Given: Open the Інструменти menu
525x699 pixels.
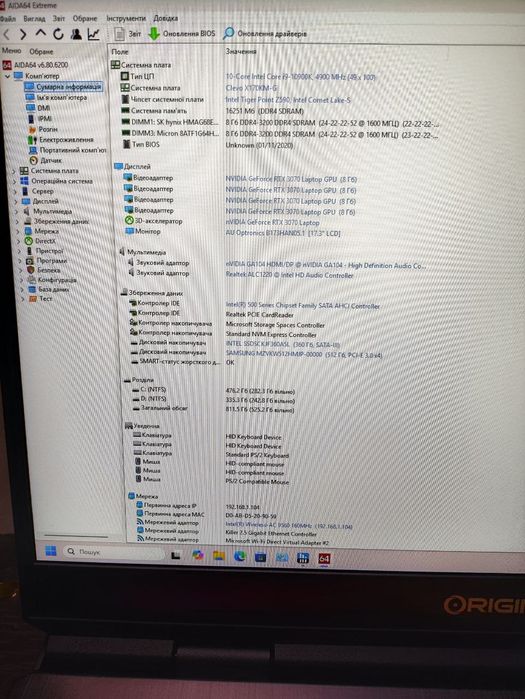Looking at the screenshot, I should click(126, 18).
